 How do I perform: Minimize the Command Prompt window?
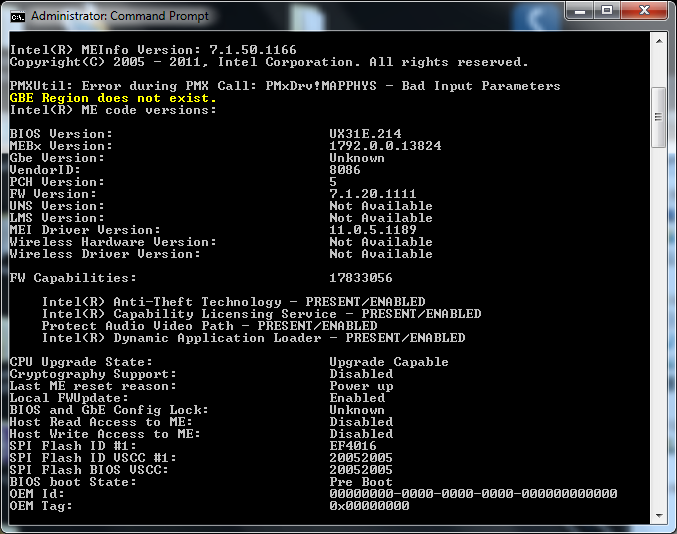point(579,11)
